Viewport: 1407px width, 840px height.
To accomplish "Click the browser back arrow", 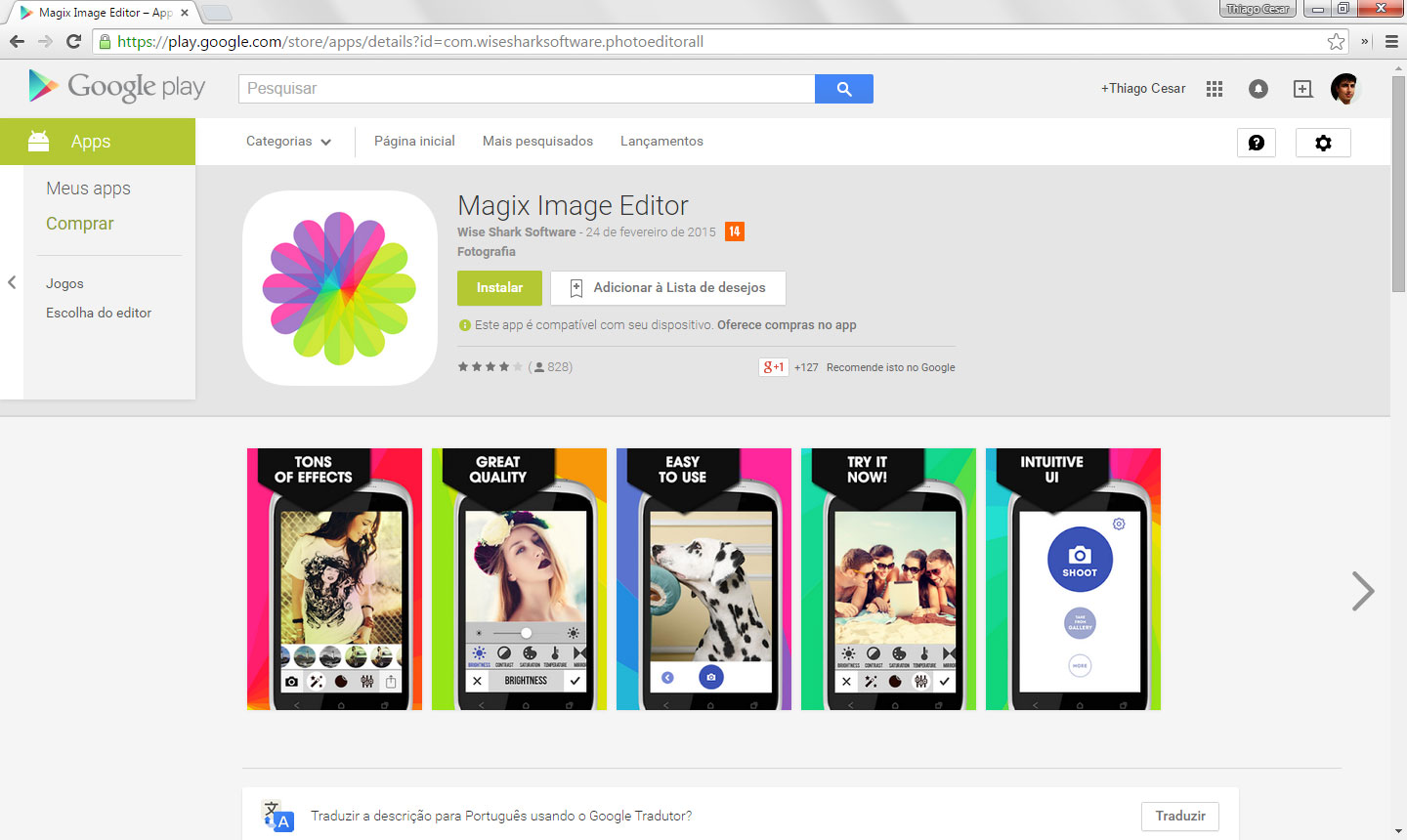I will coord(17,41).
